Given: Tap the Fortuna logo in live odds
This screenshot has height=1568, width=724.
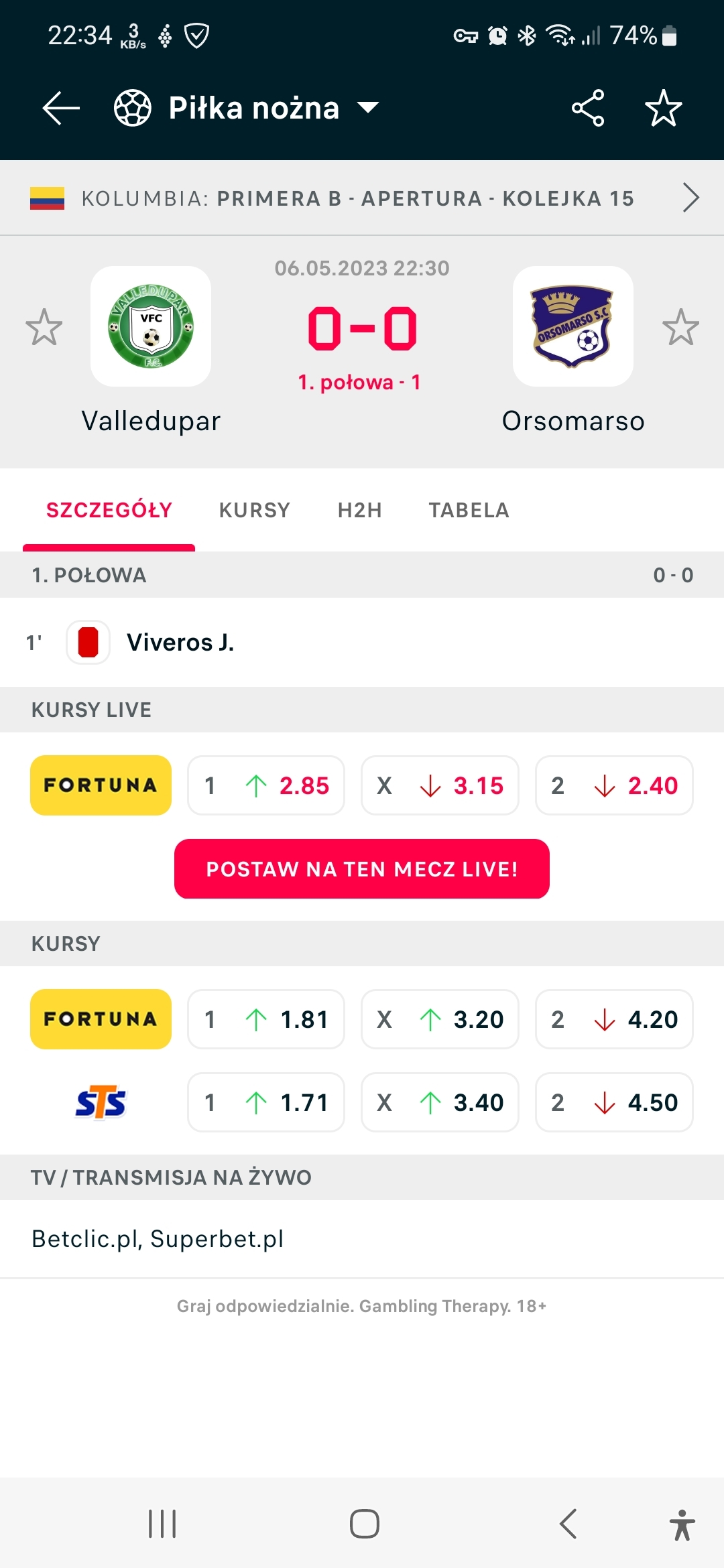Looking at the screenshot, I should [x=101, y=785].
